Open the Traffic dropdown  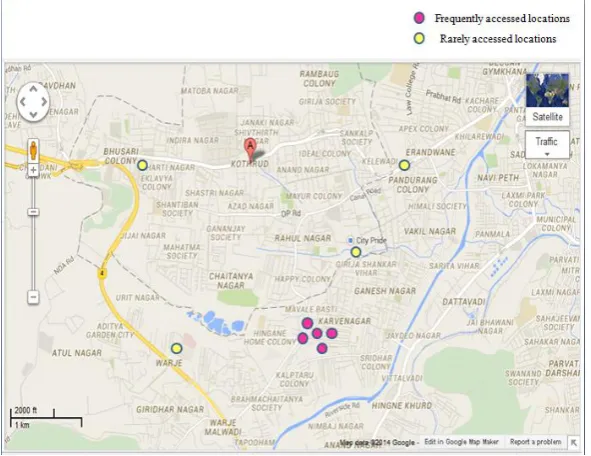click(x=547, y=145)
